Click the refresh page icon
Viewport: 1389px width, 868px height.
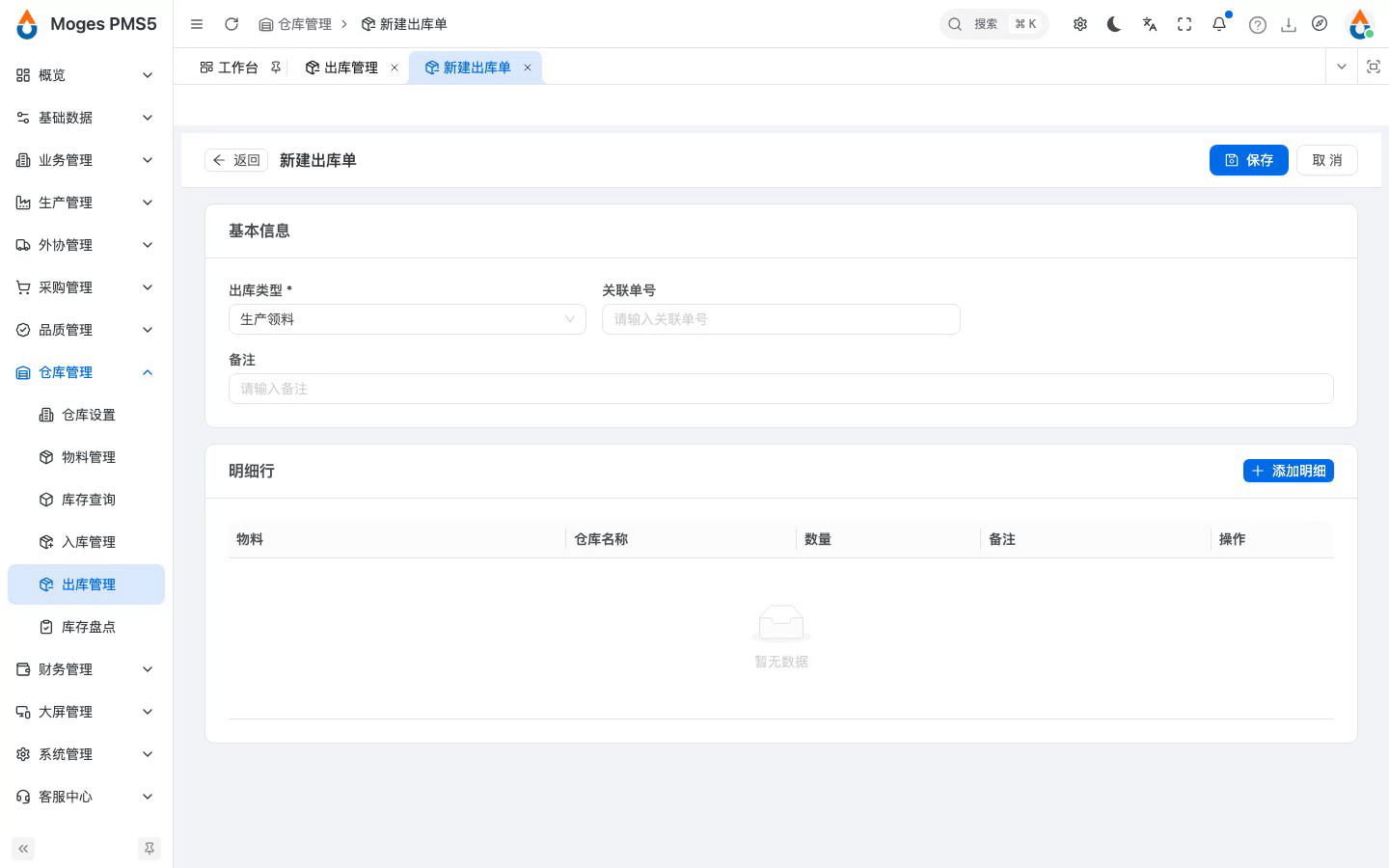tap(231, 24)
